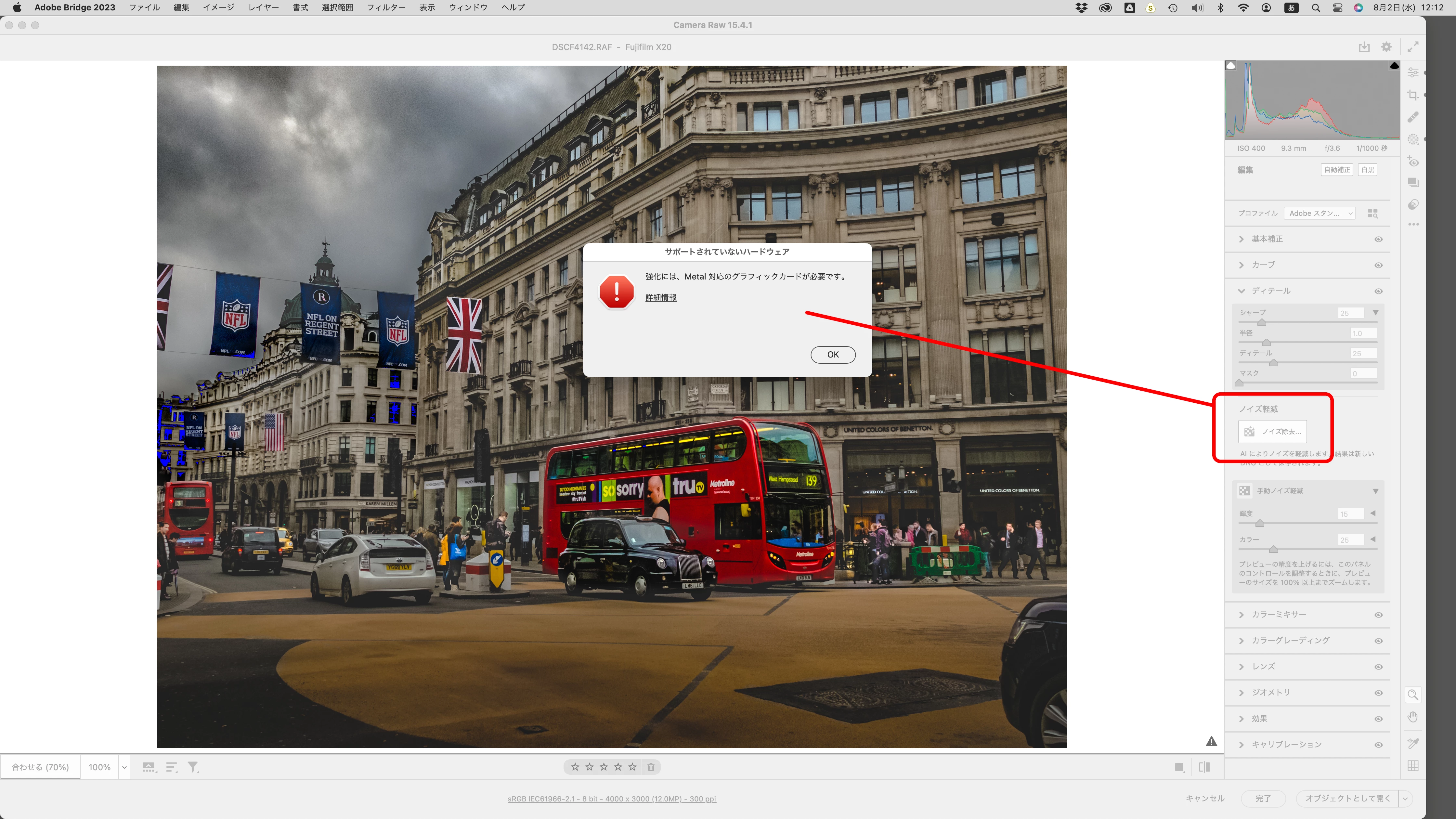Click the 詳細情報 link in the dialog
Viewport: 1456px width, 819px height.
point(661,297)
